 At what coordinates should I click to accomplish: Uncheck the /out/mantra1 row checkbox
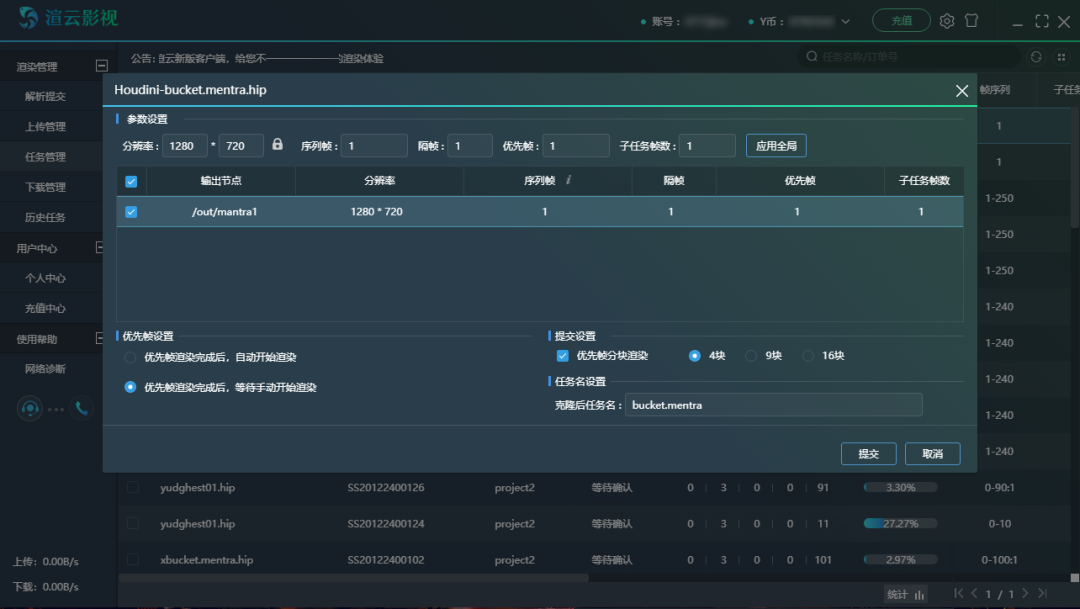click(131, 212)
